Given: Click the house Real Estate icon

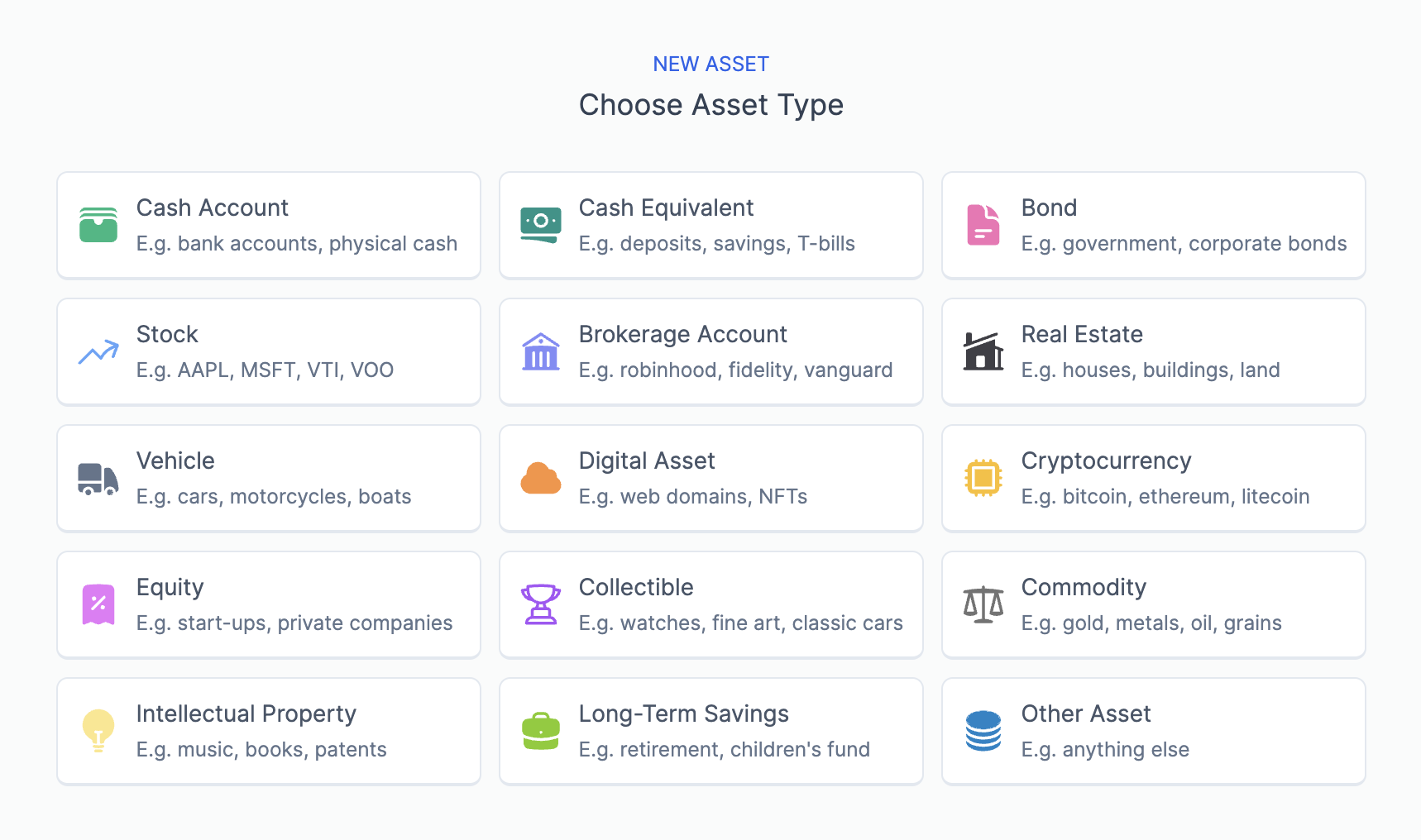Looking at the screenshot, I should (x=983, y=352).
